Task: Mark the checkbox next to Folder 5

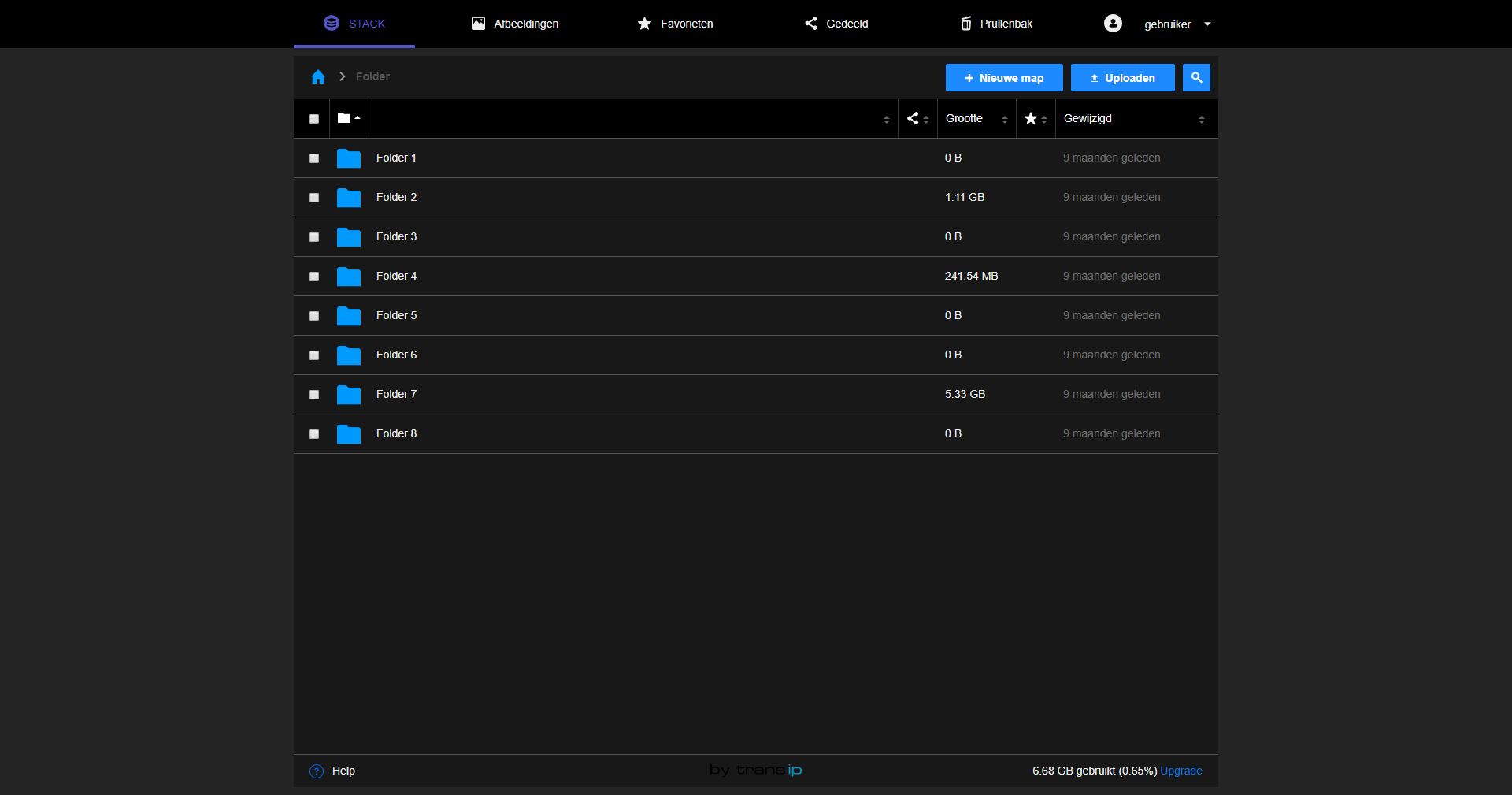Action: 313,316
